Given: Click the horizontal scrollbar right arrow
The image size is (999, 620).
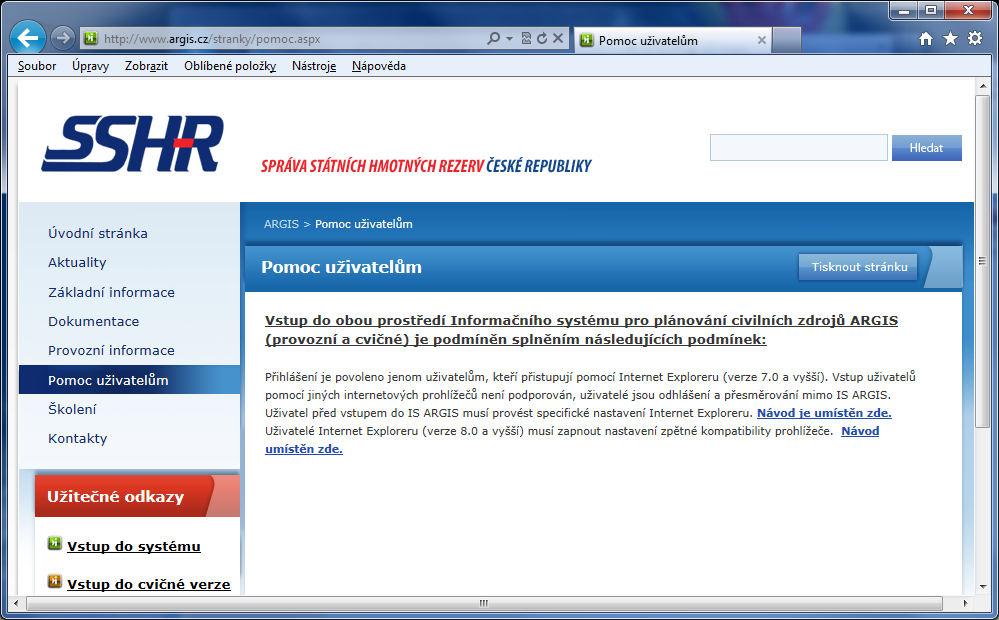Looking at the screenshot, I should click(966, 603).
